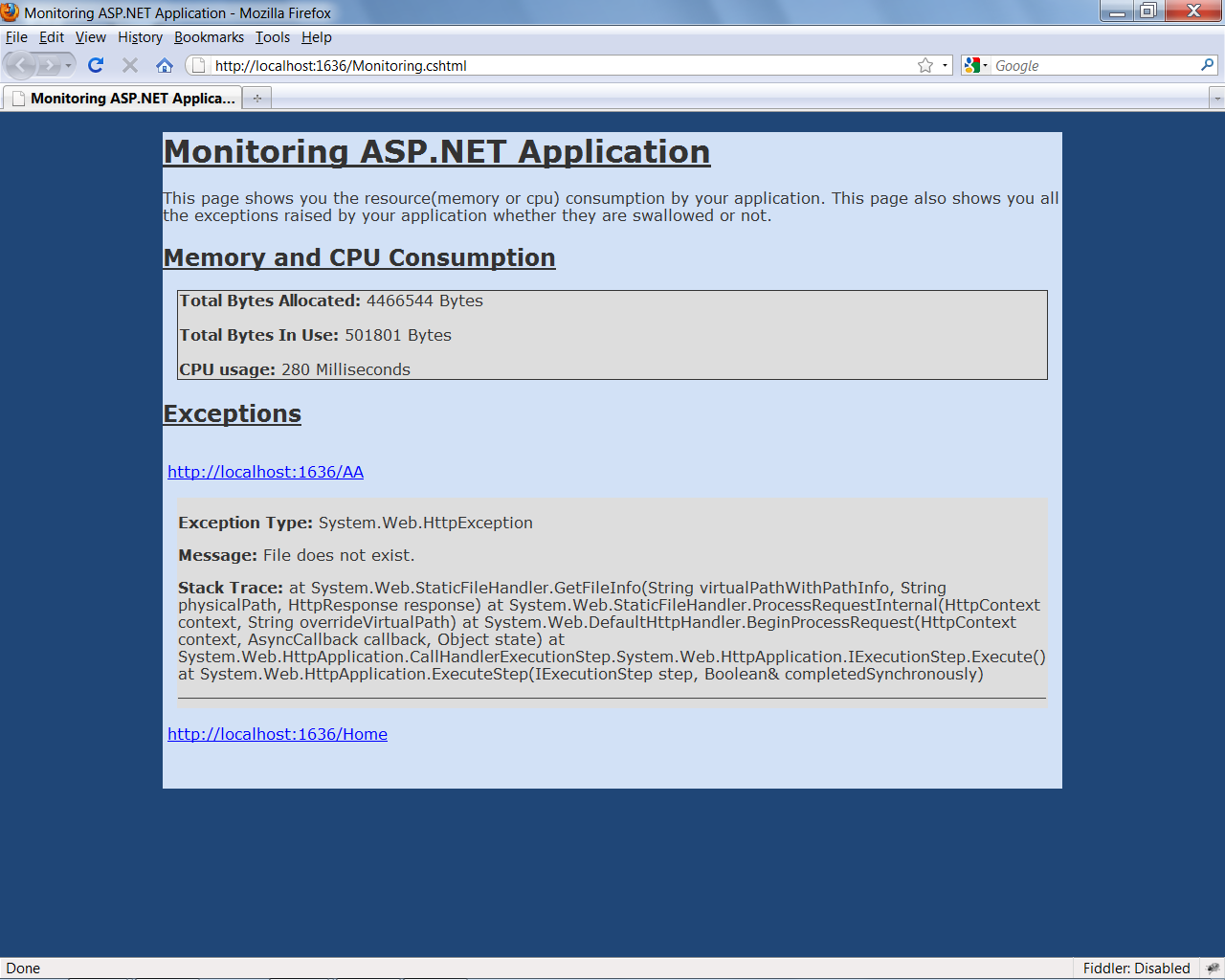Click the page identity icon in address bar
This screenshot has height=980, width=1225.
(198, 65)
